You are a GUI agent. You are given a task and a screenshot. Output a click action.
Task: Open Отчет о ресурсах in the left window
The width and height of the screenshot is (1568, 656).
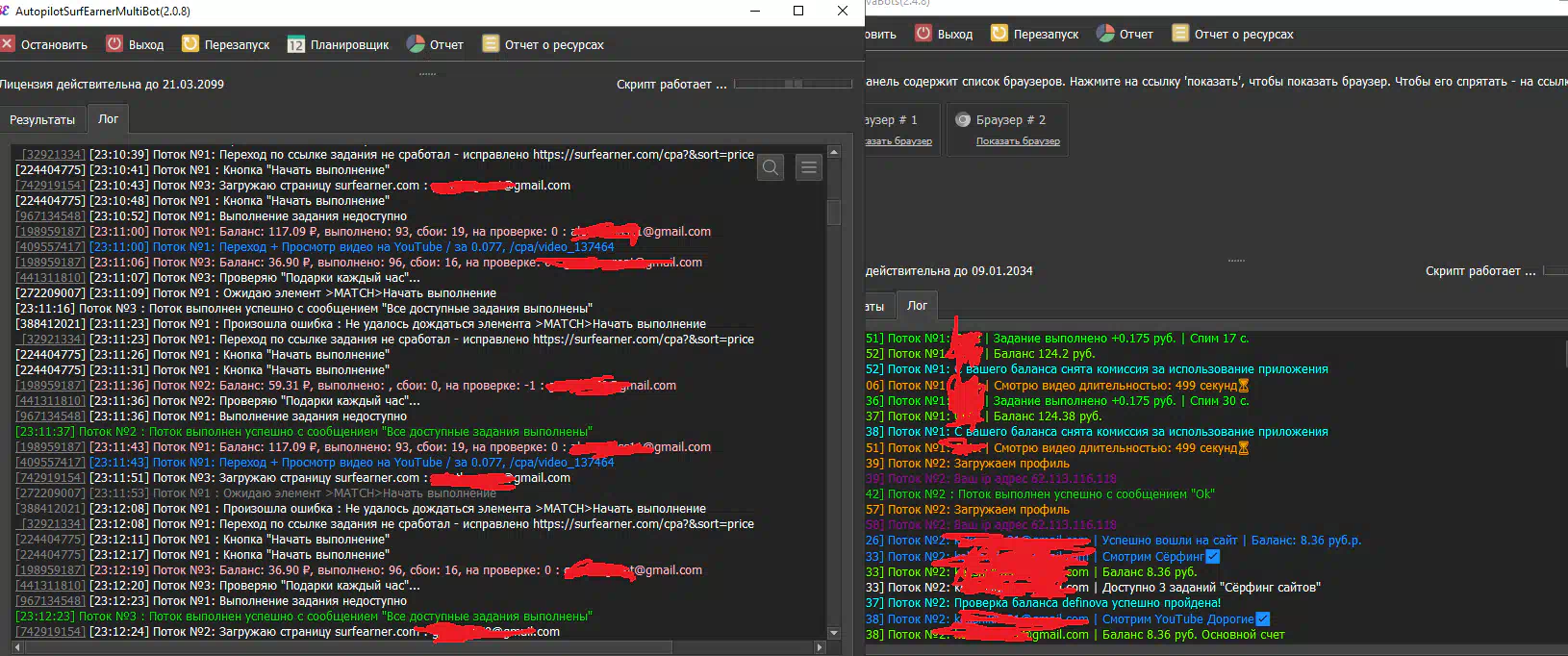tap(544, 44)
